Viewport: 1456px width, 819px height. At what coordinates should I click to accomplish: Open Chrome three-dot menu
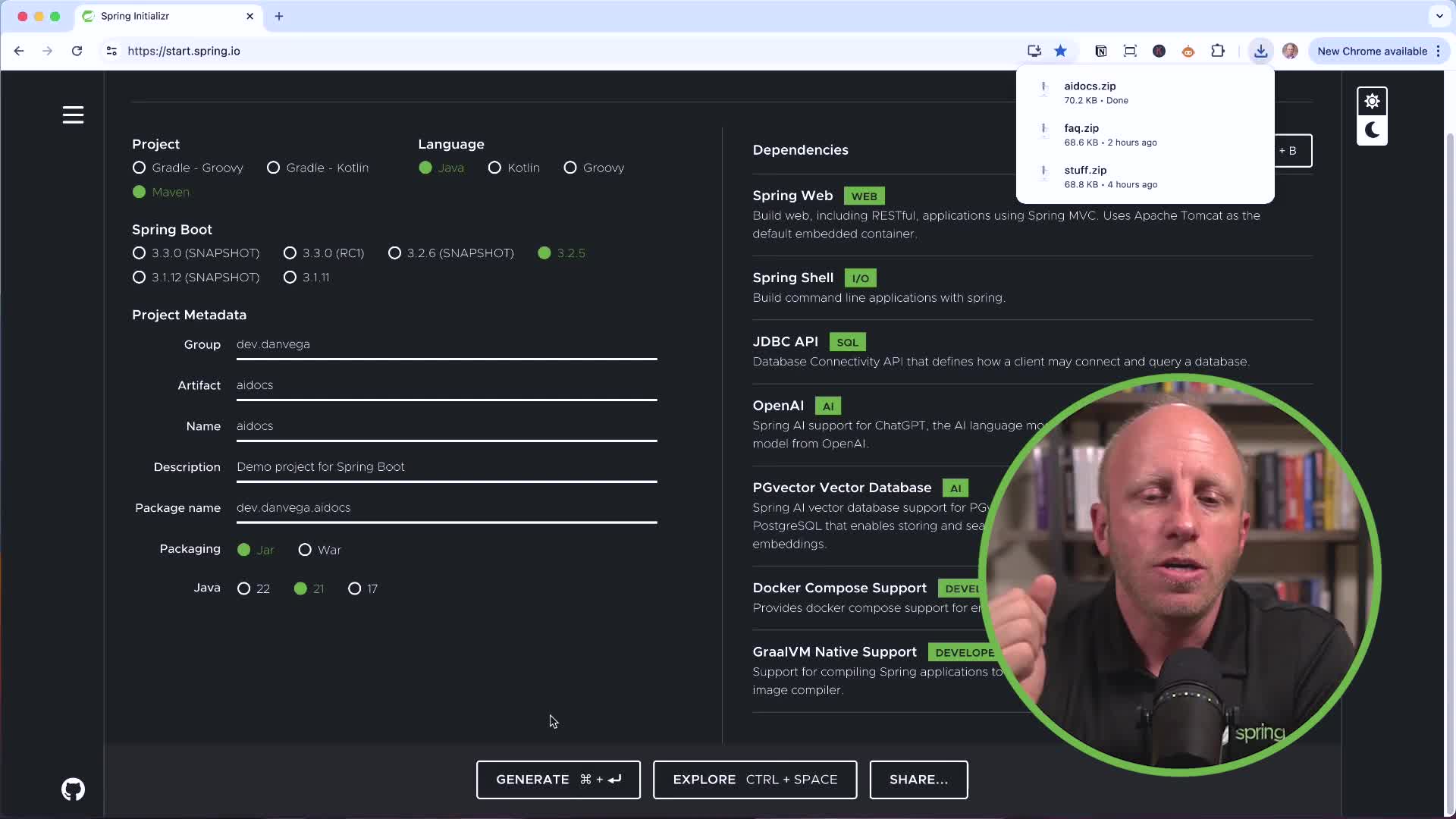(x=1438, y=51)
